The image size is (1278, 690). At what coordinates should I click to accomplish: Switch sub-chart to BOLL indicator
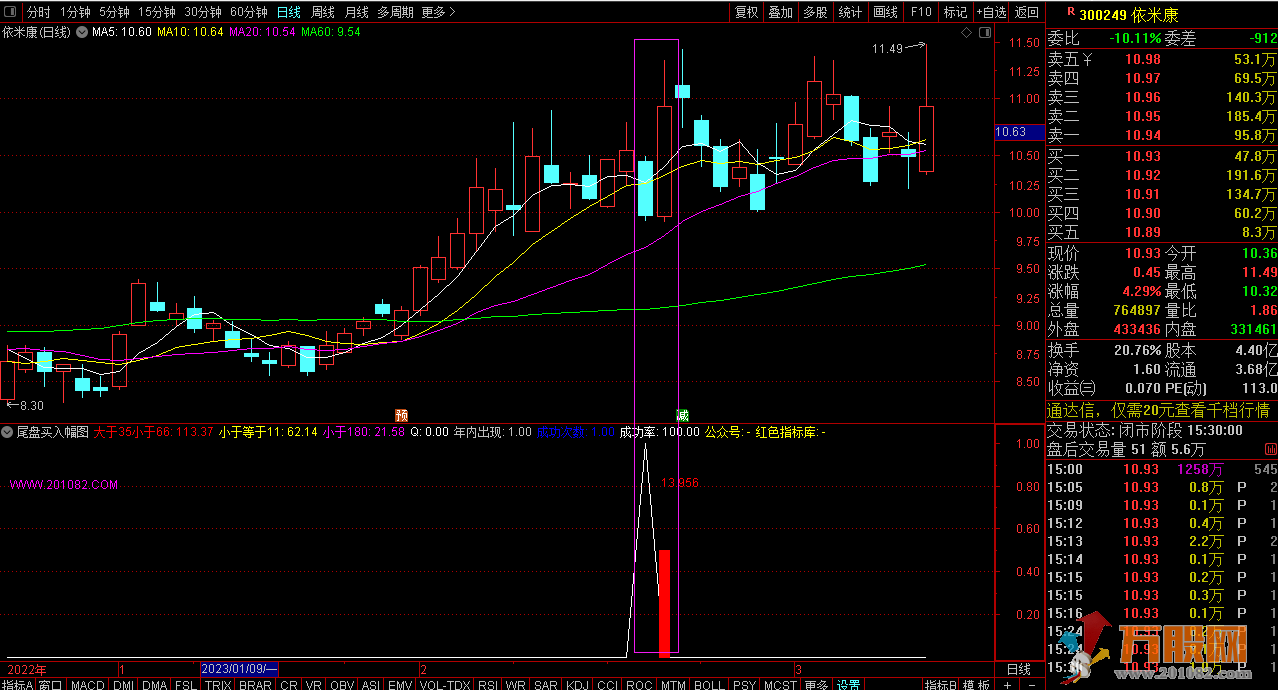(709, 684)
